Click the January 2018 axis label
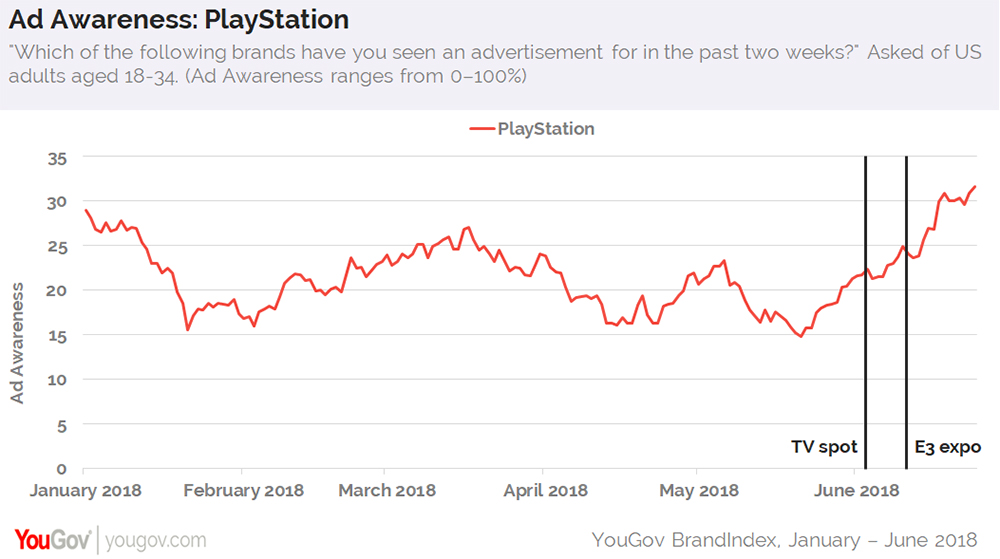 [x=85, y=490]
